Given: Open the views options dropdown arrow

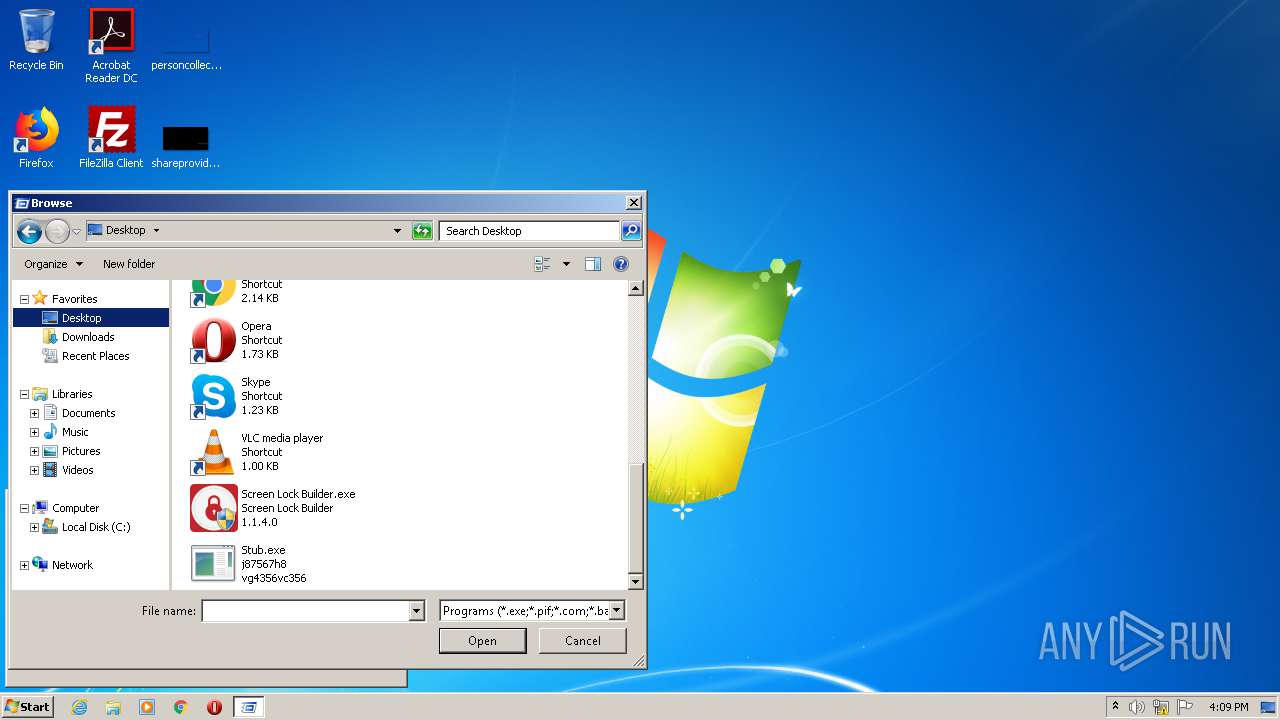Looking at the screenshot, I should 566,264.
